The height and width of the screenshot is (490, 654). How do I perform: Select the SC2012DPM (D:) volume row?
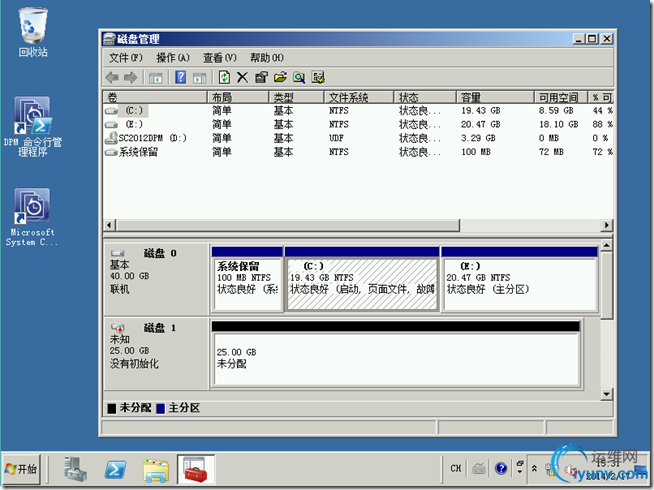point(358,138)
